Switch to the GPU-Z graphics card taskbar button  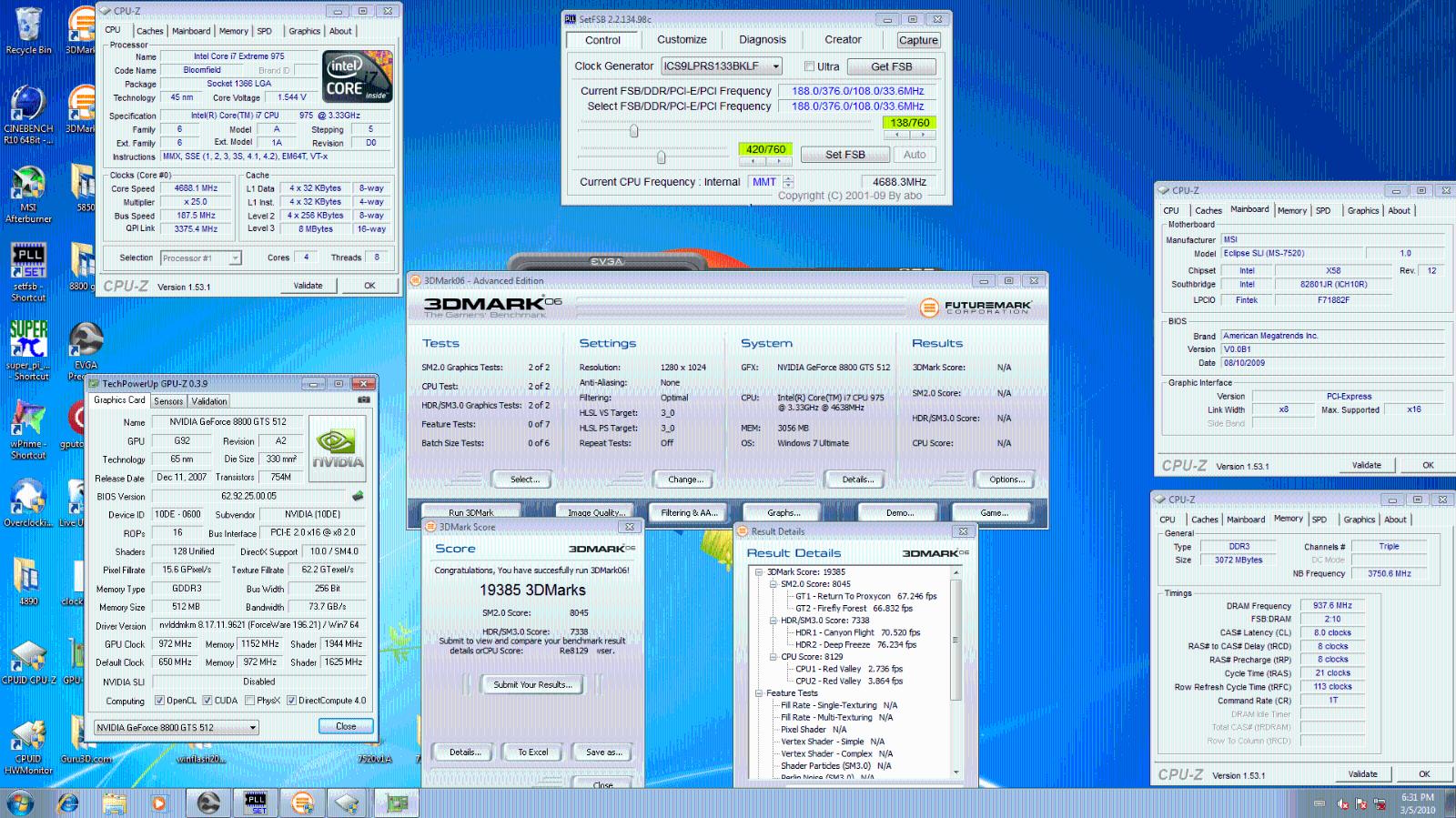(397, 803)
